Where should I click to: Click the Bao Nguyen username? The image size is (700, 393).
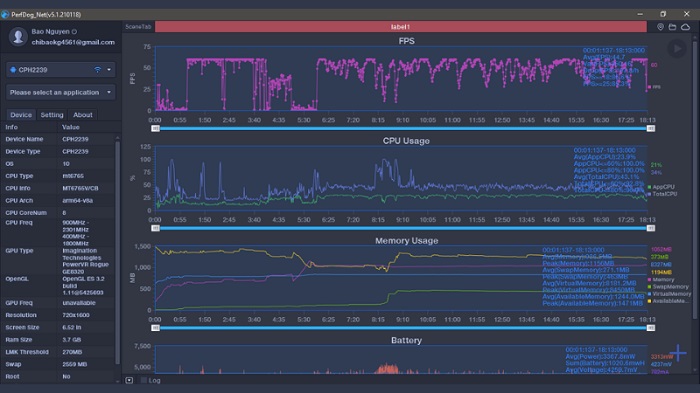coord(50,32)
